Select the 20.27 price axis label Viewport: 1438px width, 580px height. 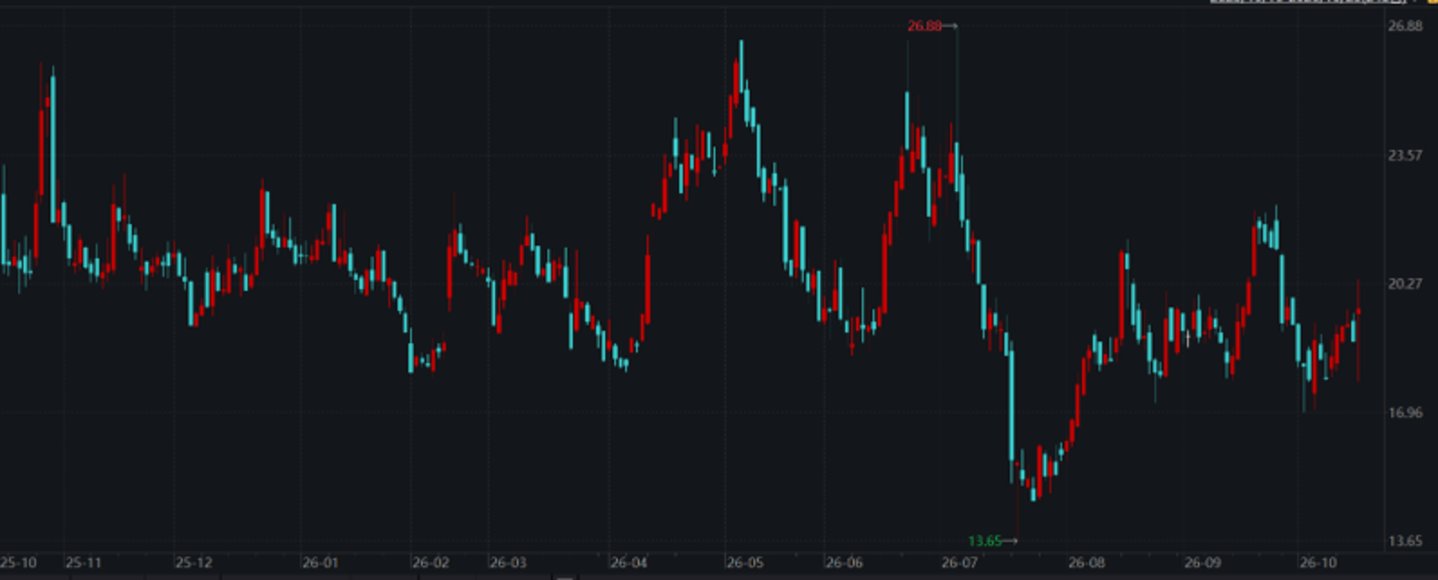(1406, 284)
